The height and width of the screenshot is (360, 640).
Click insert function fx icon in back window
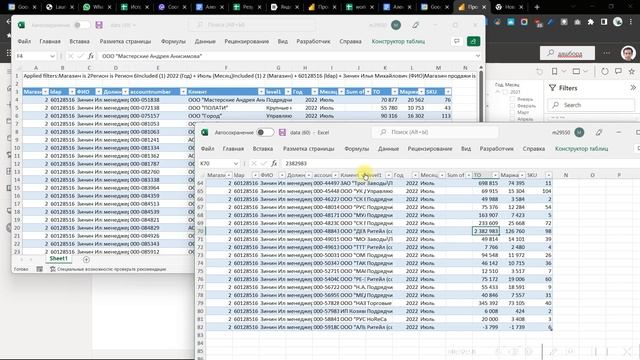click(x=91, y=56)
